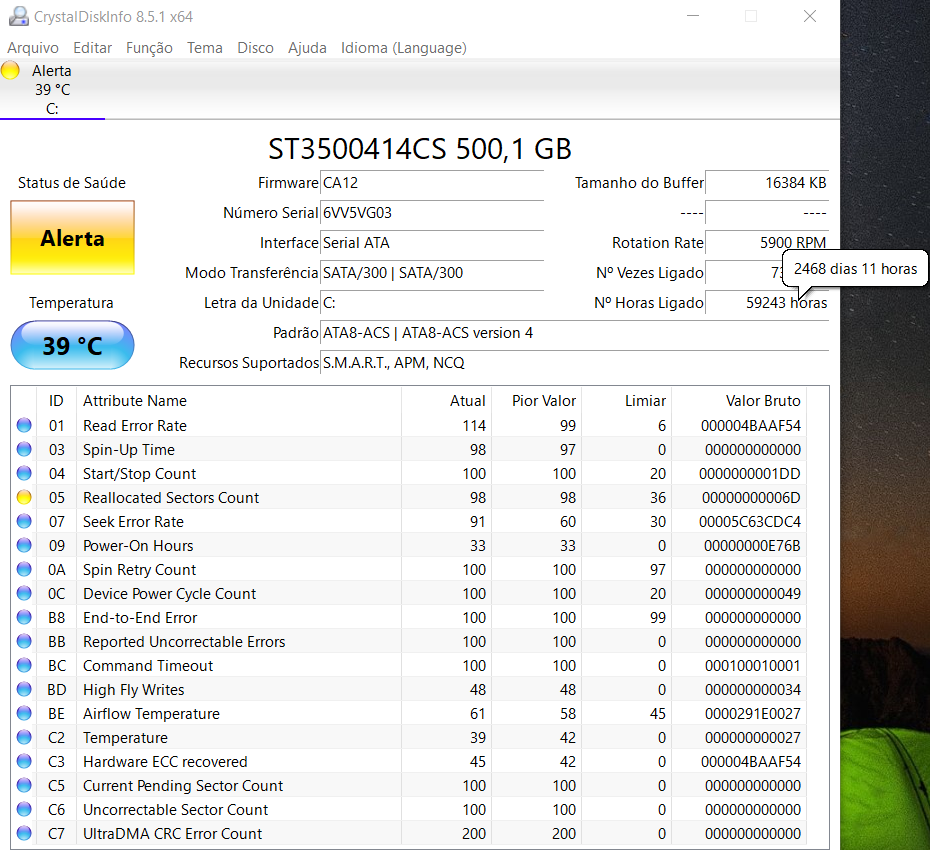This screenshot has height=850, width=930.
Task: Click the blue status dot for Start/Stop Count
Action: [24, 473]
